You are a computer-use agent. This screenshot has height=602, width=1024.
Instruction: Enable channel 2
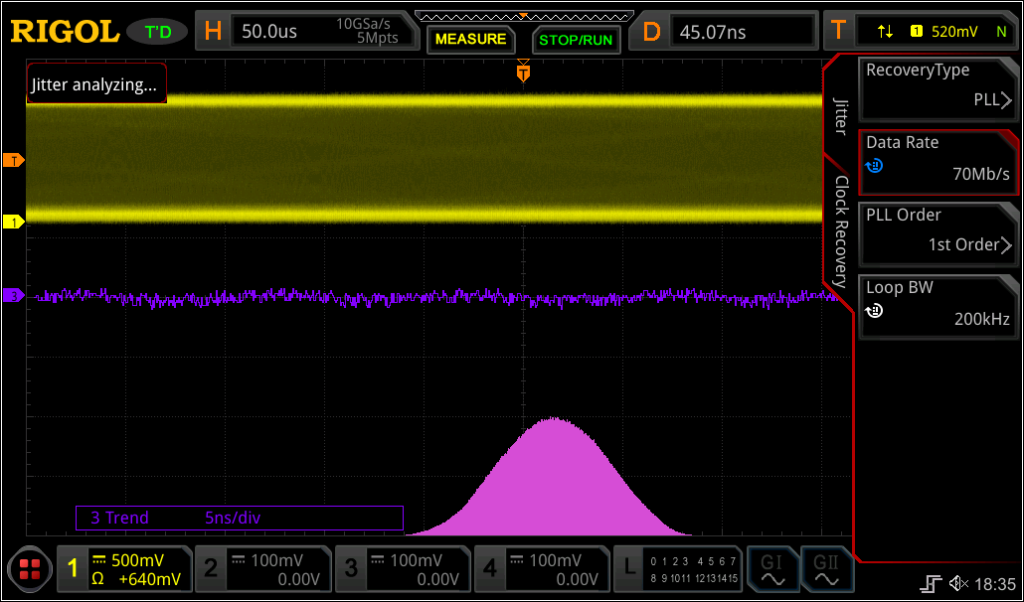point(264,569)
